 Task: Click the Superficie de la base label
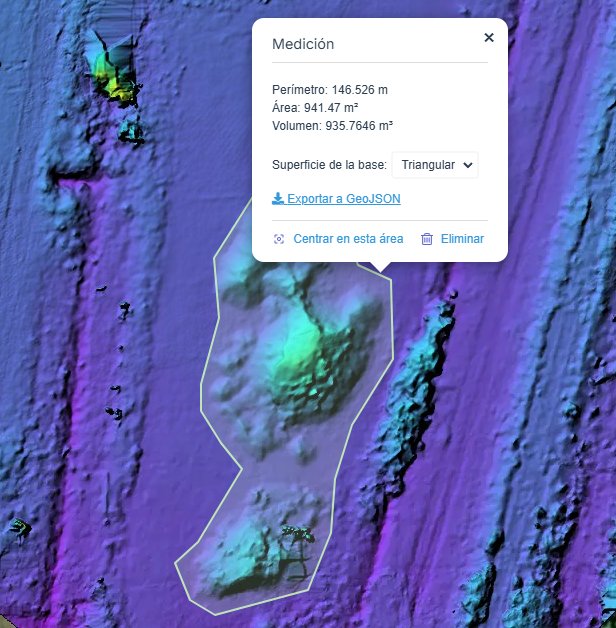coord(329,165)
